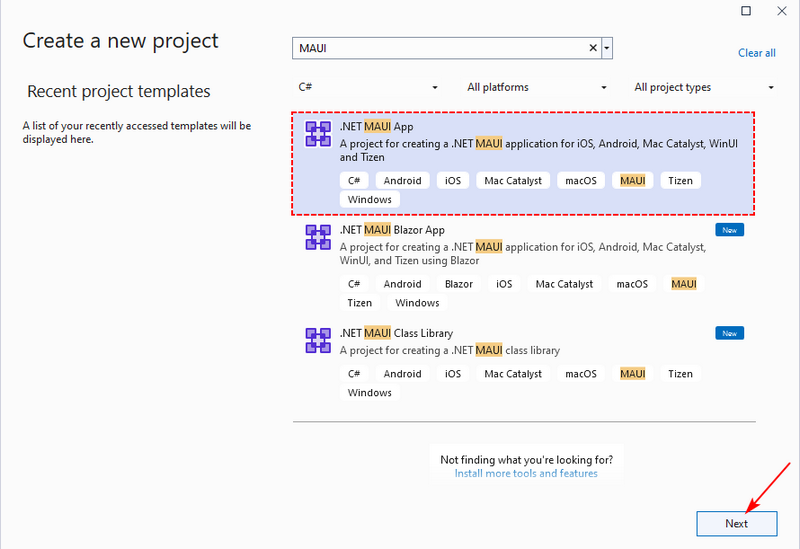Open the All platforms filter dropdown
This screenshot has height=549, width=800.
537,87
